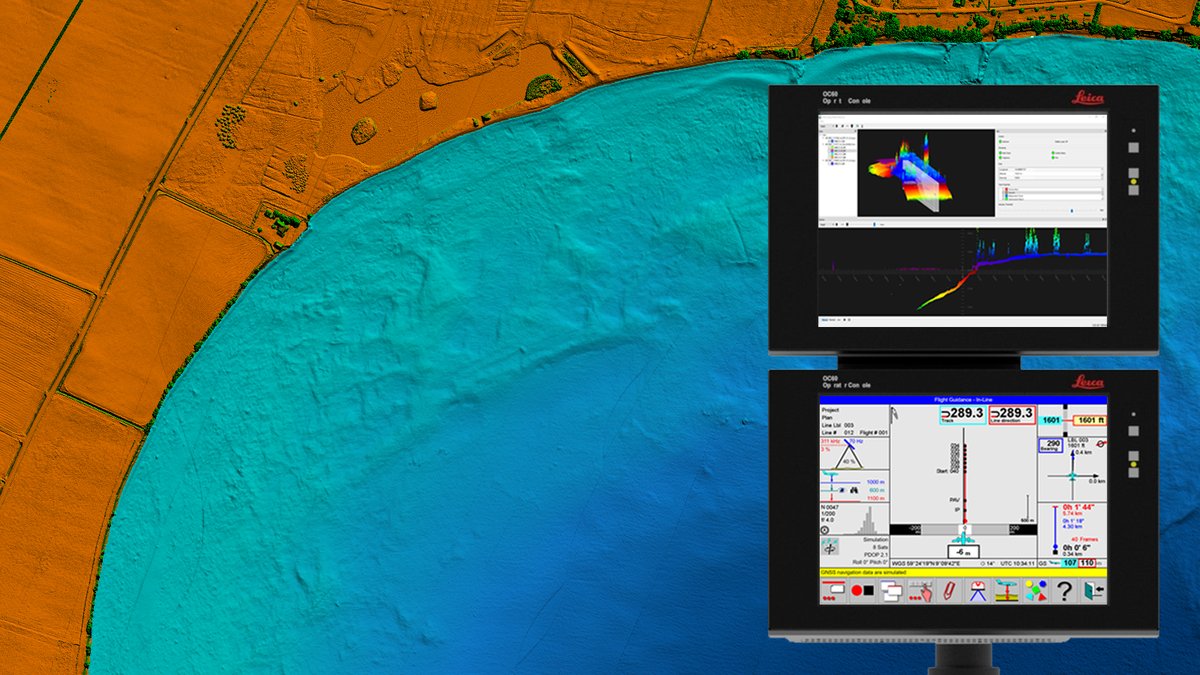Viewport: 1200px width, 675px height.
Task: Click the Leica logo on upper console
Action: (1088, 98)
